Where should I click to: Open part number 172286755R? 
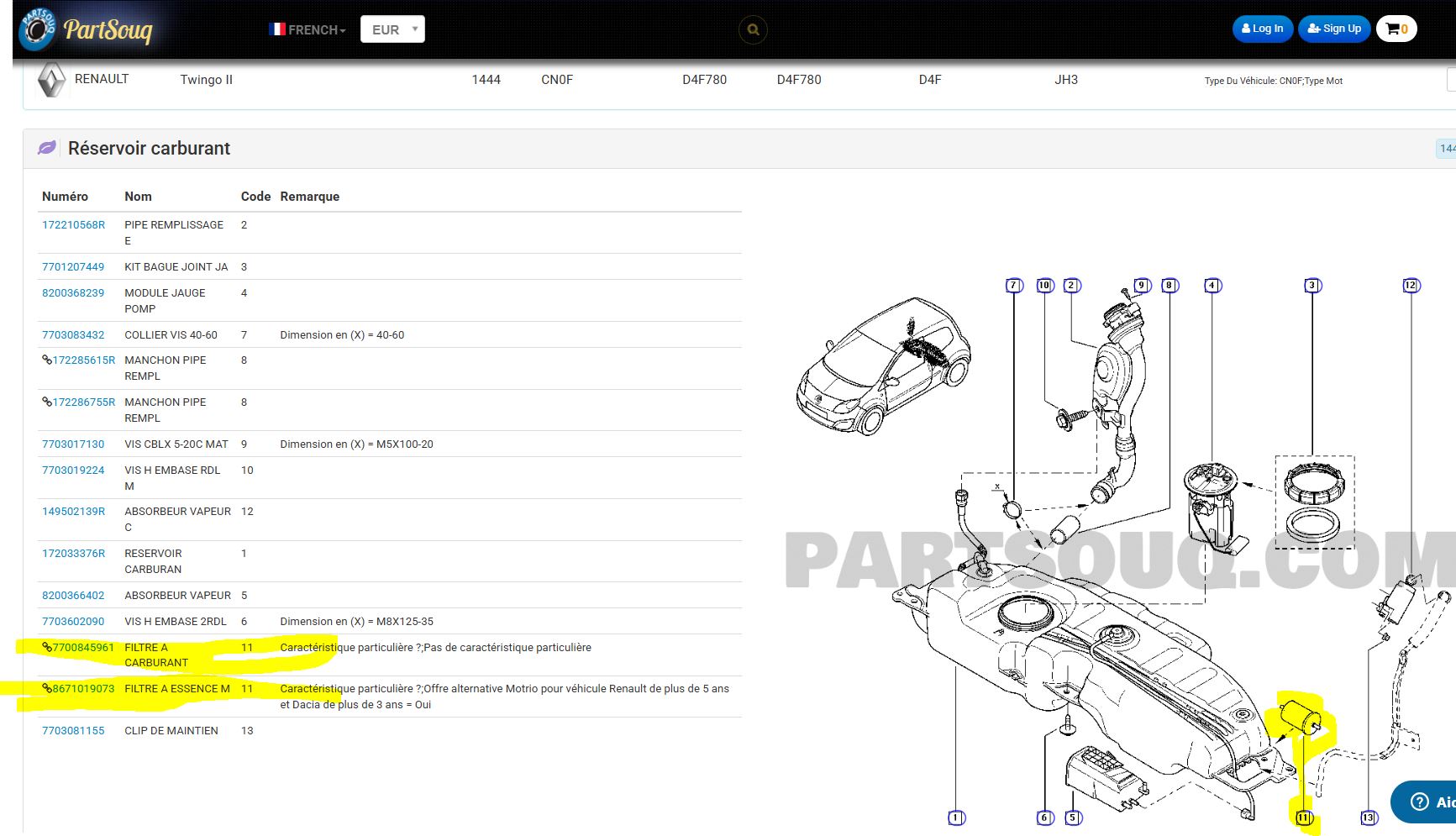[x=84, y=402]
